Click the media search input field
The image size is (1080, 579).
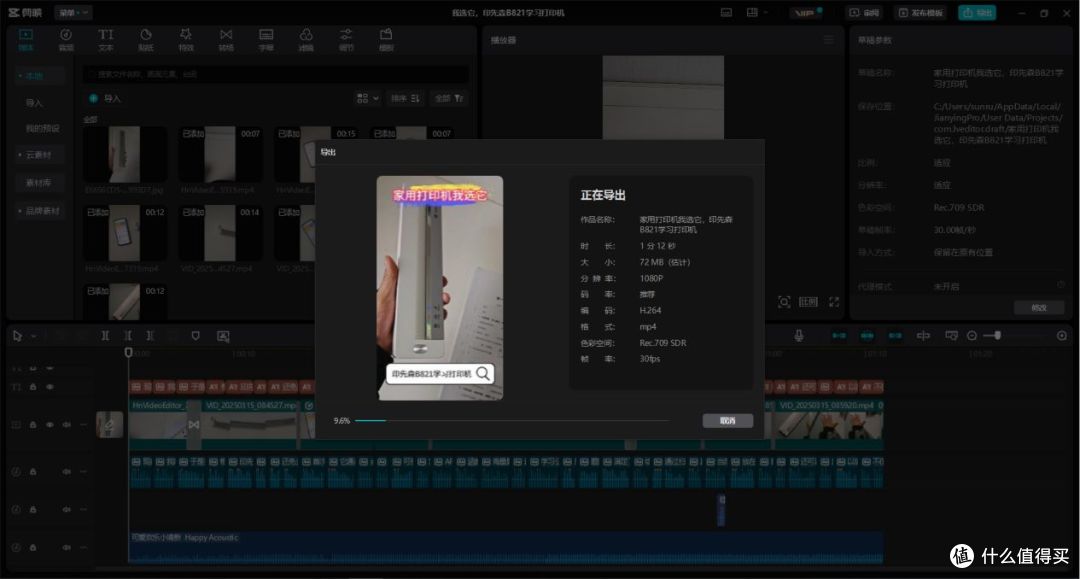[x=276, y=74]
